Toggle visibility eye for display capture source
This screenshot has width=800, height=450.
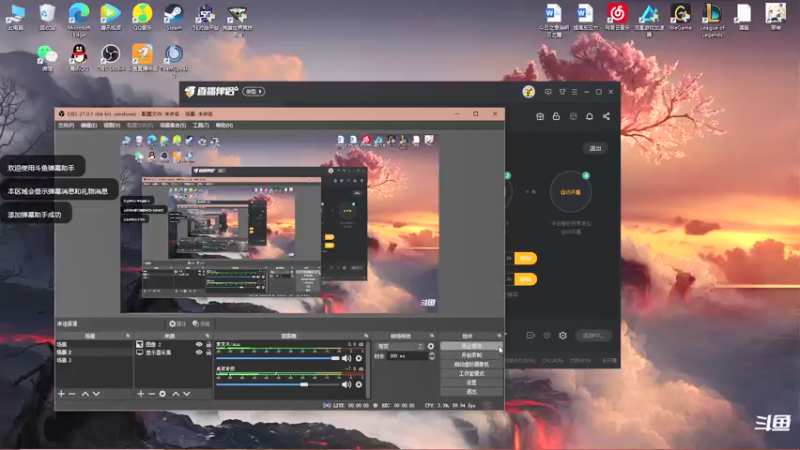(x=199, y=353)
